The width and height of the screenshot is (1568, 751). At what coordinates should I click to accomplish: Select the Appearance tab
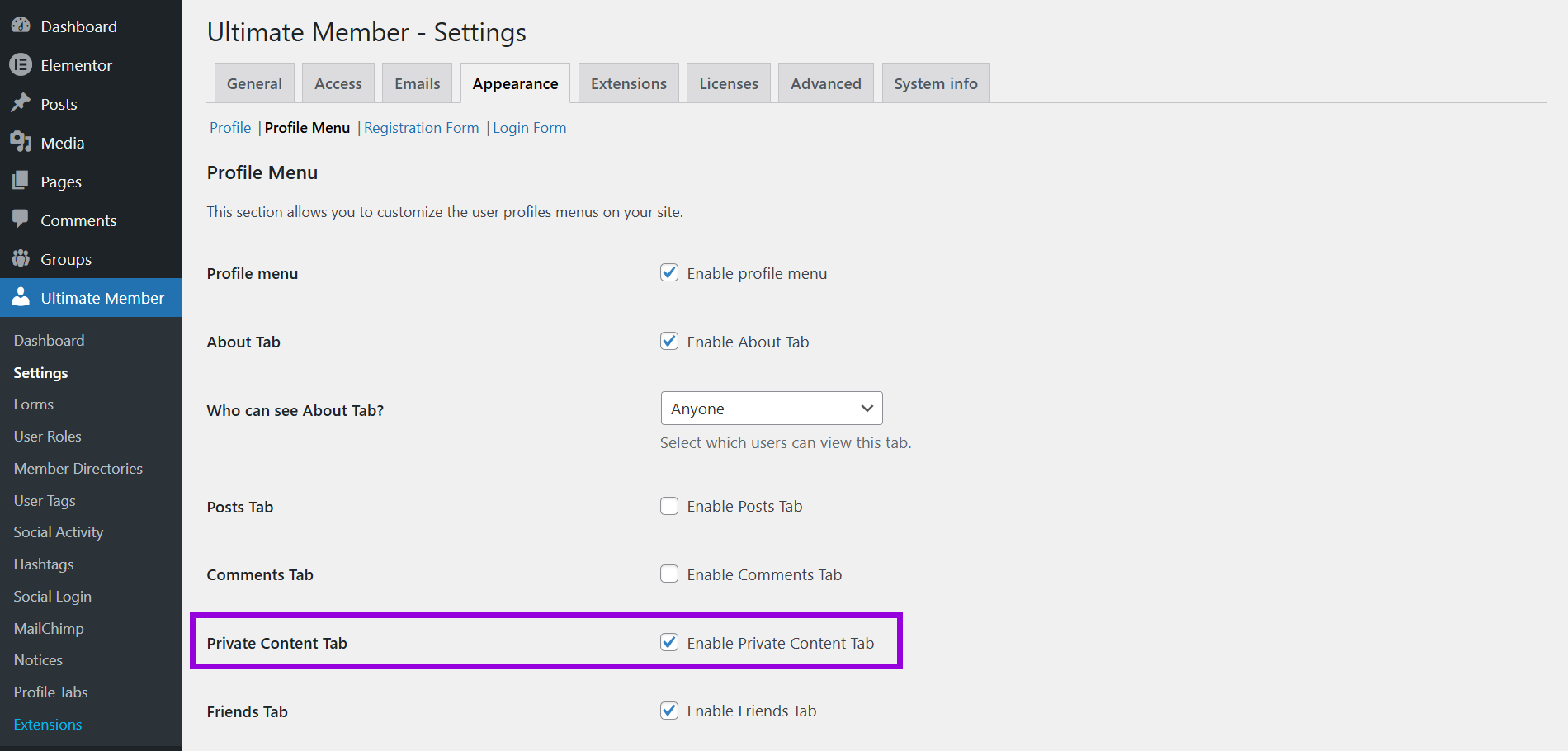coord(515,83)
